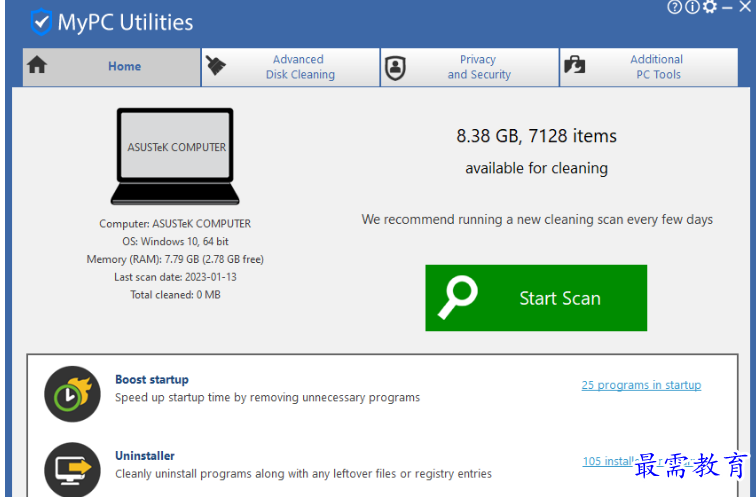Click the Uninstaller heading
This screenshot has height=497, width=756.
145,456
